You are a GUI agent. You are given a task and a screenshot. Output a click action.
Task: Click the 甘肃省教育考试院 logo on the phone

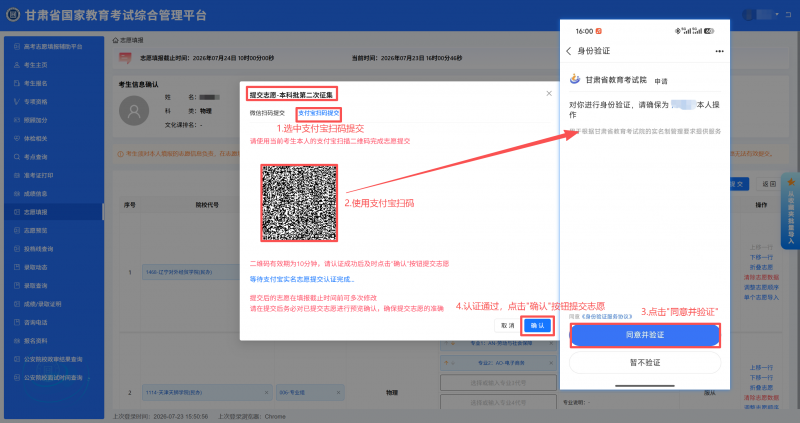(575, 79)
